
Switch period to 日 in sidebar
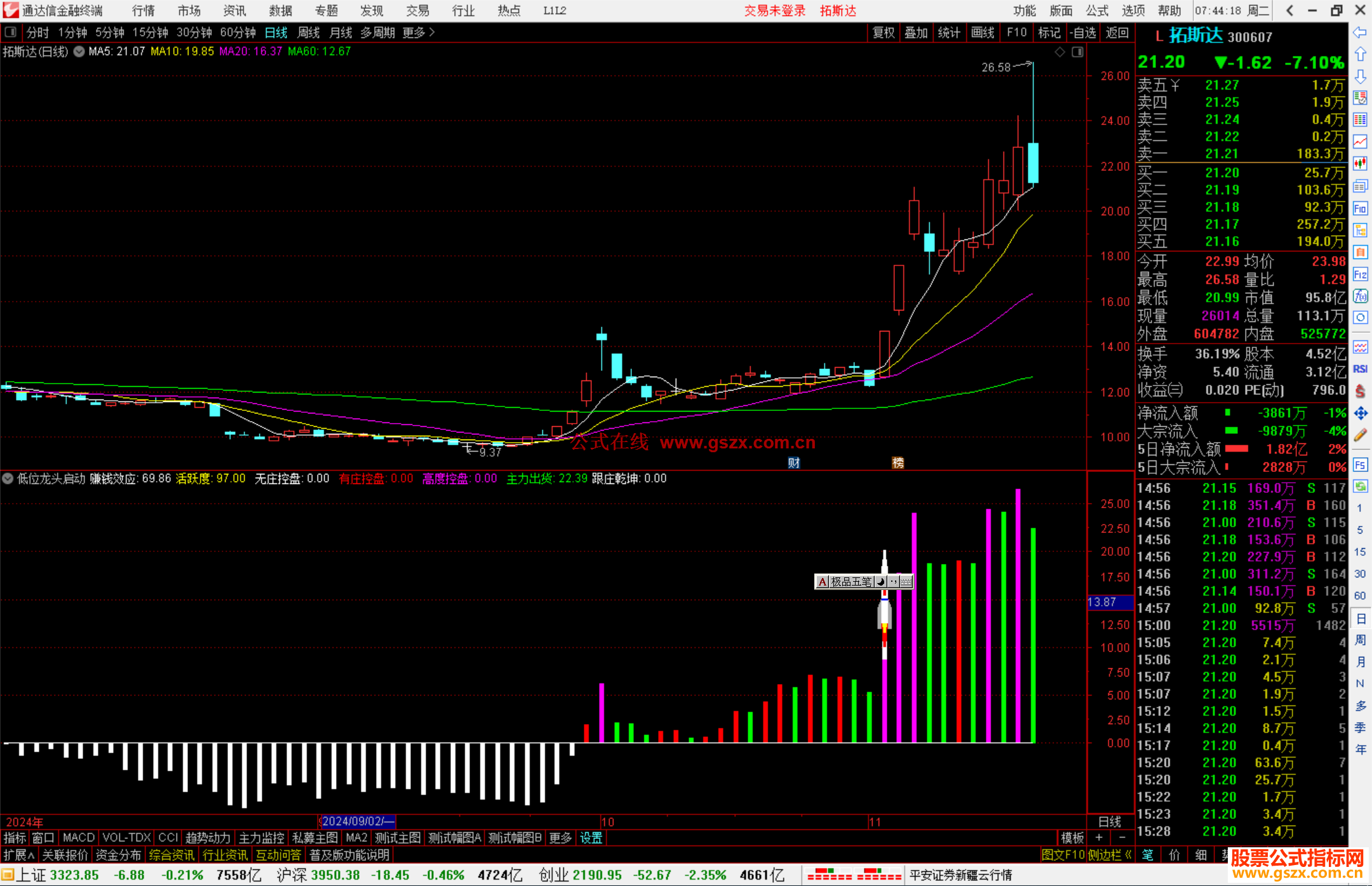[x=1360, y=619]
